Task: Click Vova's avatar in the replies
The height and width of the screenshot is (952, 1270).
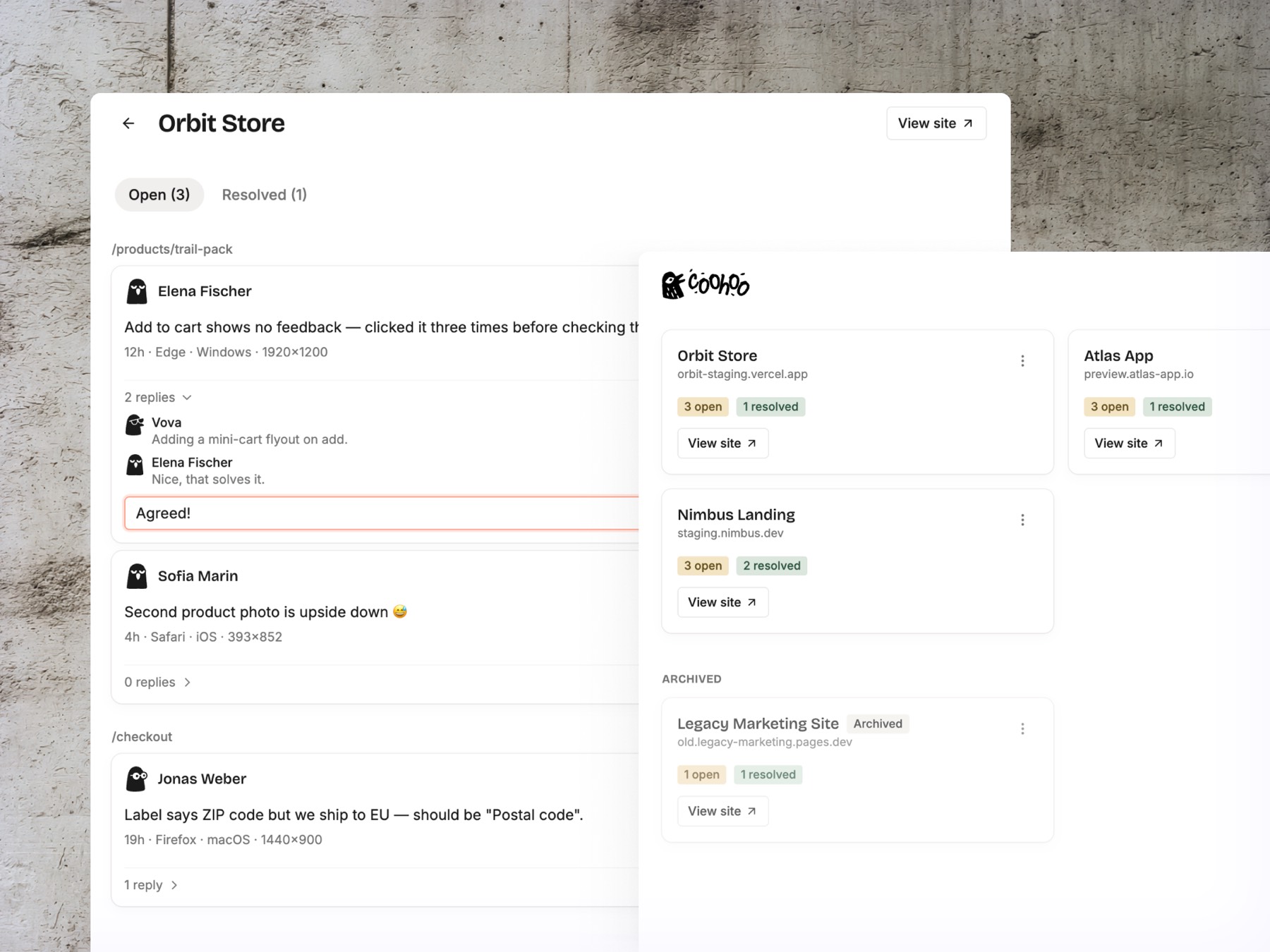Action: pos(135,425)
